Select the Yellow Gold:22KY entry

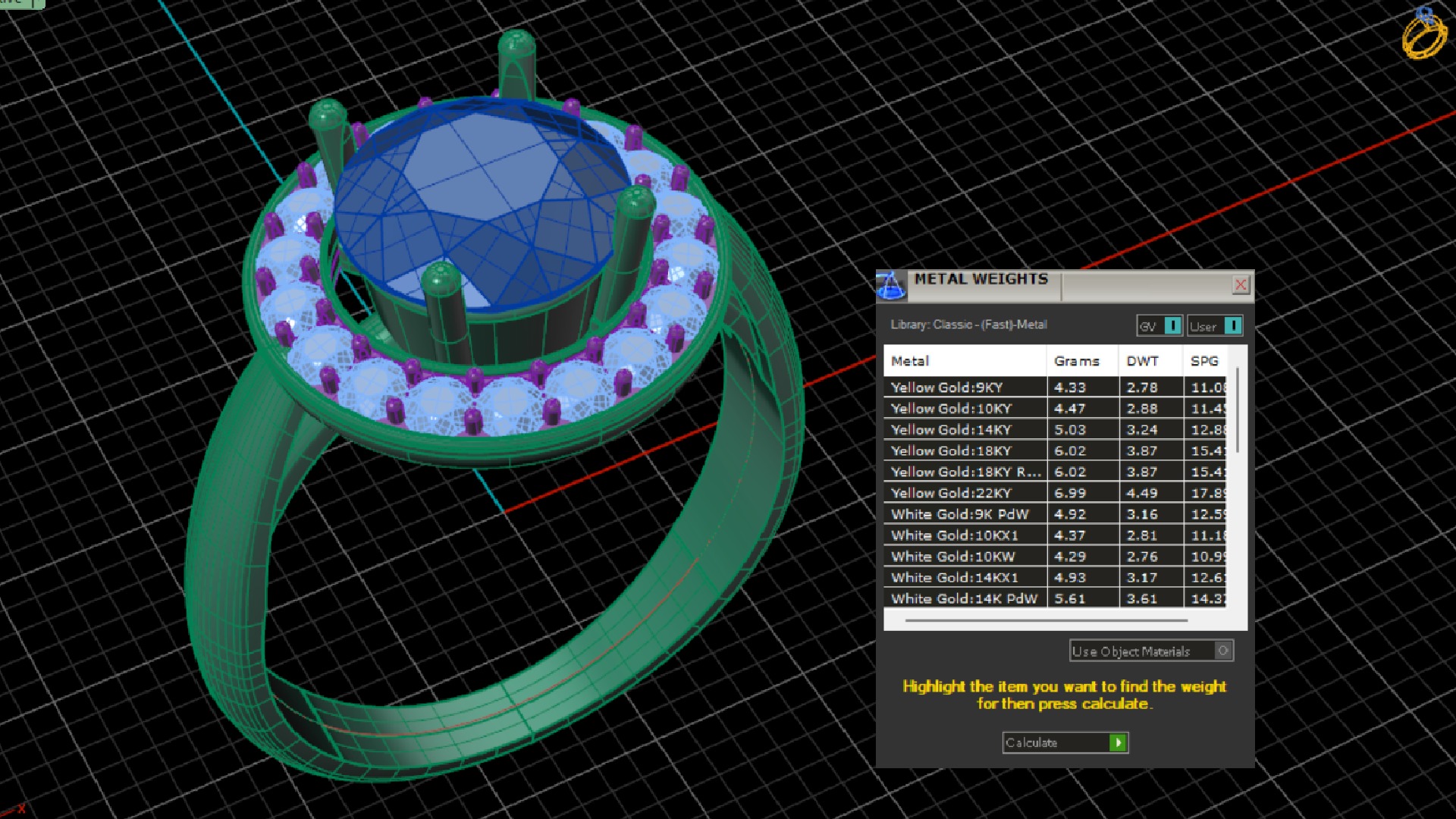951,493
